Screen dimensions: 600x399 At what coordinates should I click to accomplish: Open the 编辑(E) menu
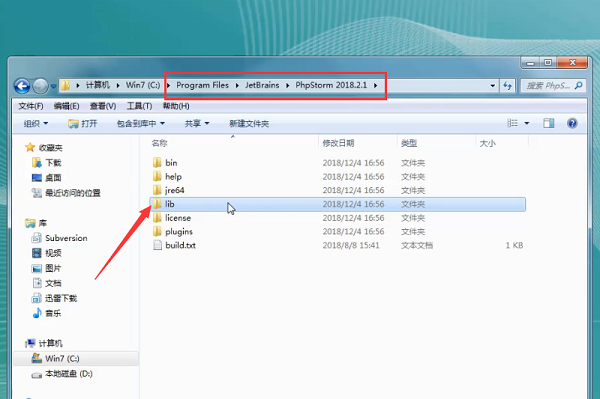coord(67,106)
